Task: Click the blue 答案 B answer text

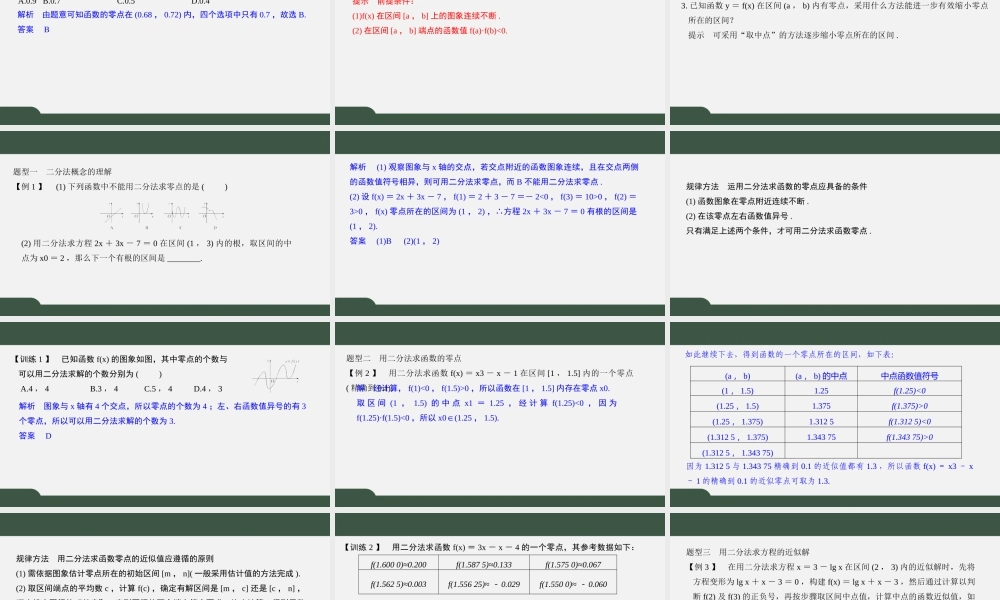Action: tap(31, 30)
